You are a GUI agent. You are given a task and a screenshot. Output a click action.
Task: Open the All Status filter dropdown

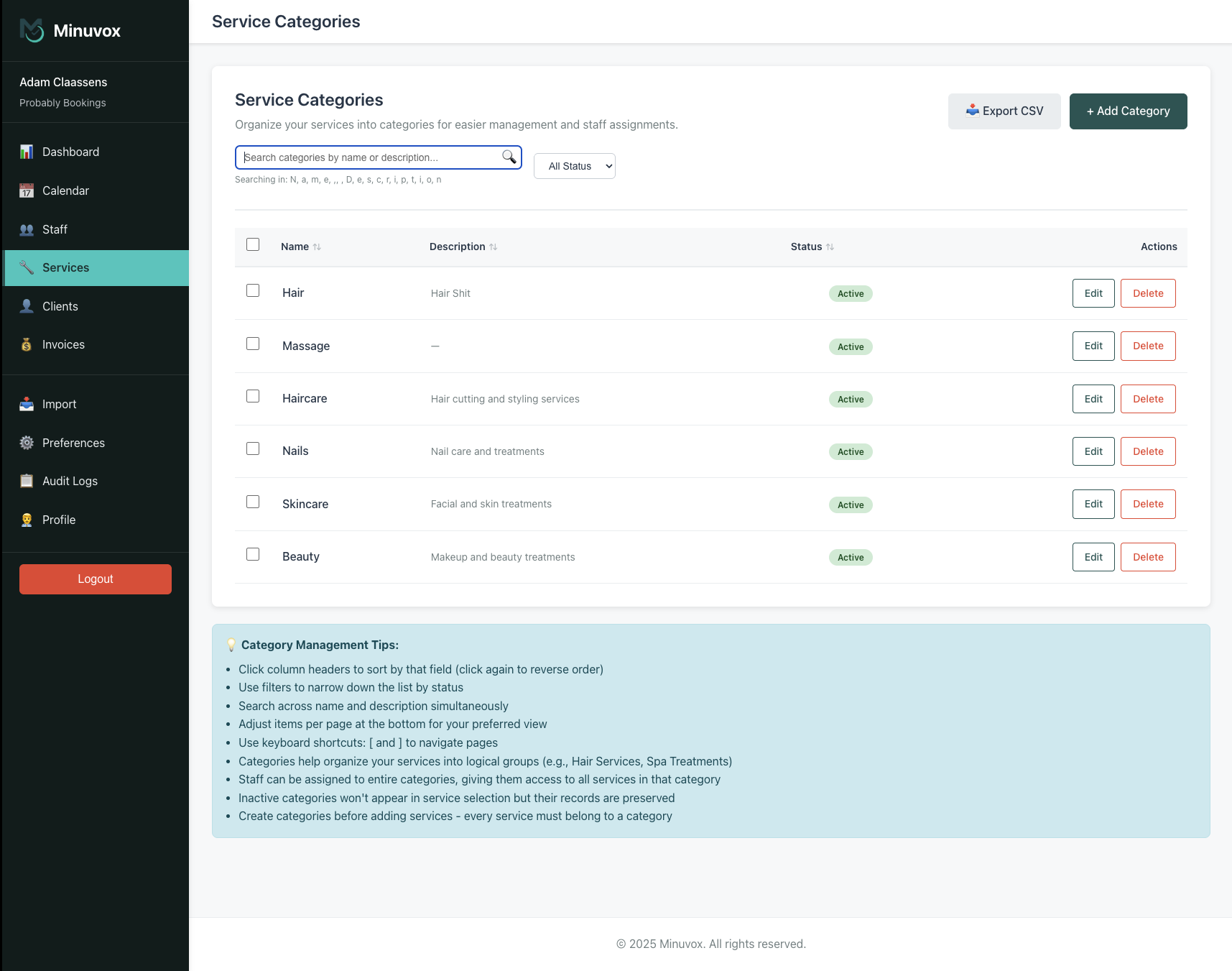coord(574,166)
